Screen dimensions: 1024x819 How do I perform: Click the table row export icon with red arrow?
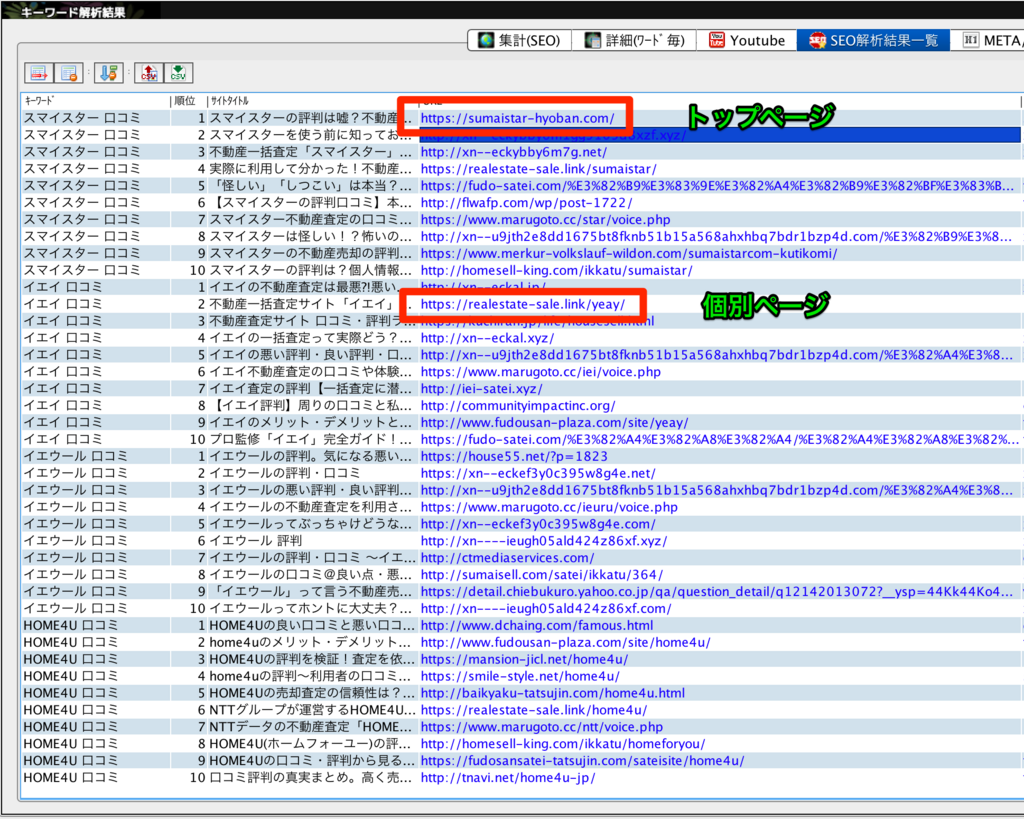pyautogui.click(x=39, y=72)
